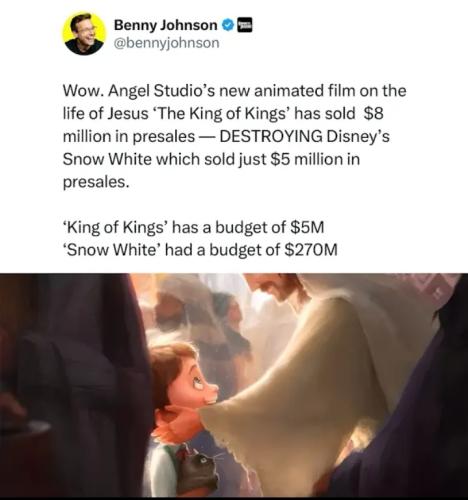
Task: Select the $8 presales amount
Action: (x=373, y=114)
